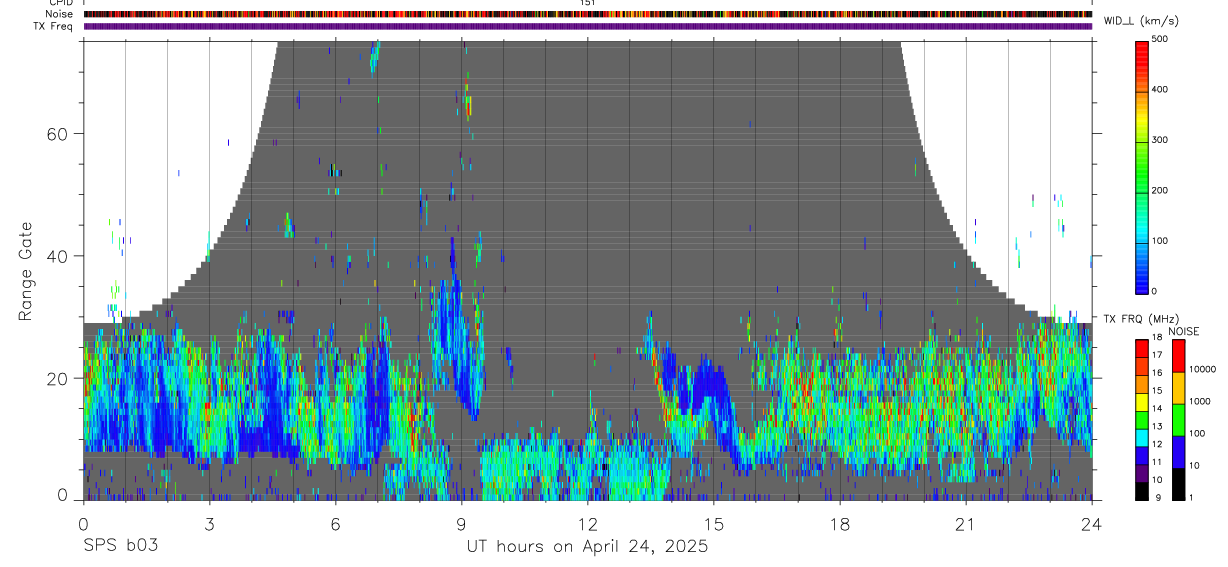This screenshot has height=567, width=1228.
Task: Click the 'Noise' row label at top left
Action: (59, 14)
